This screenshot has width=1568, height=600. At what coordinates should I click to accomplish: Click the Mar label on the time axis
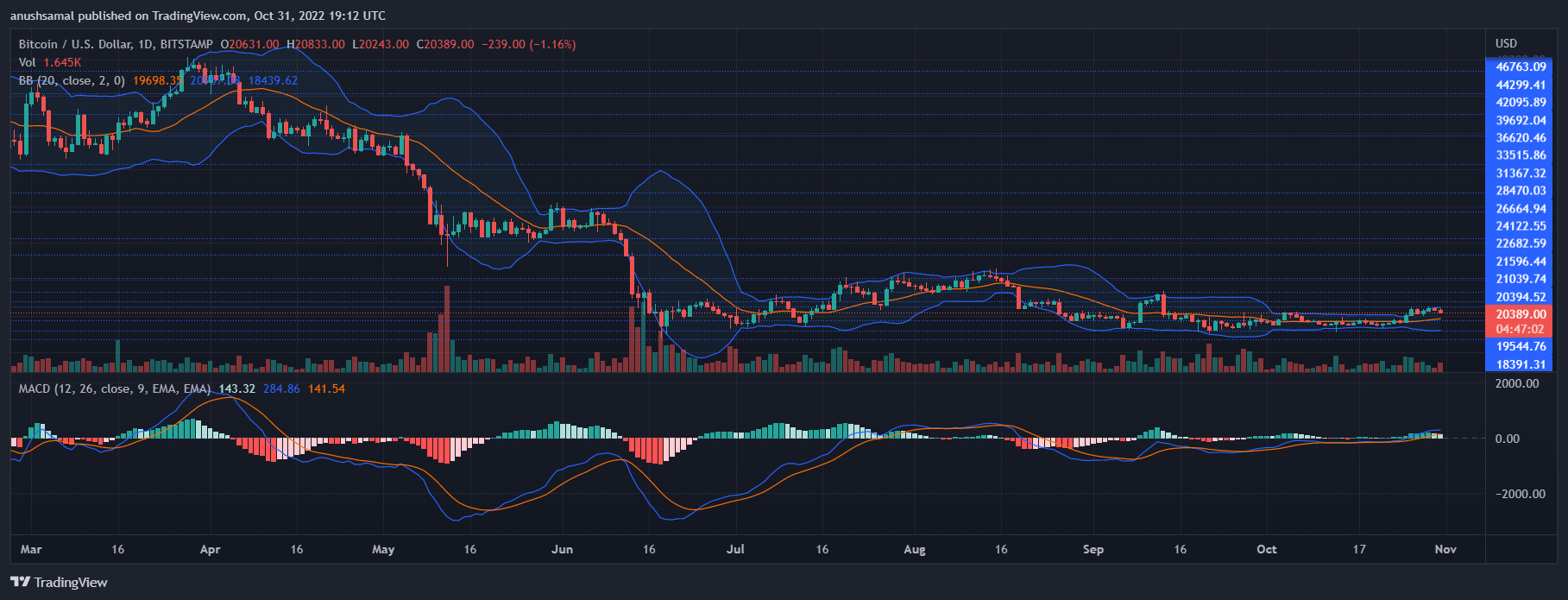[x=31, y=549]
